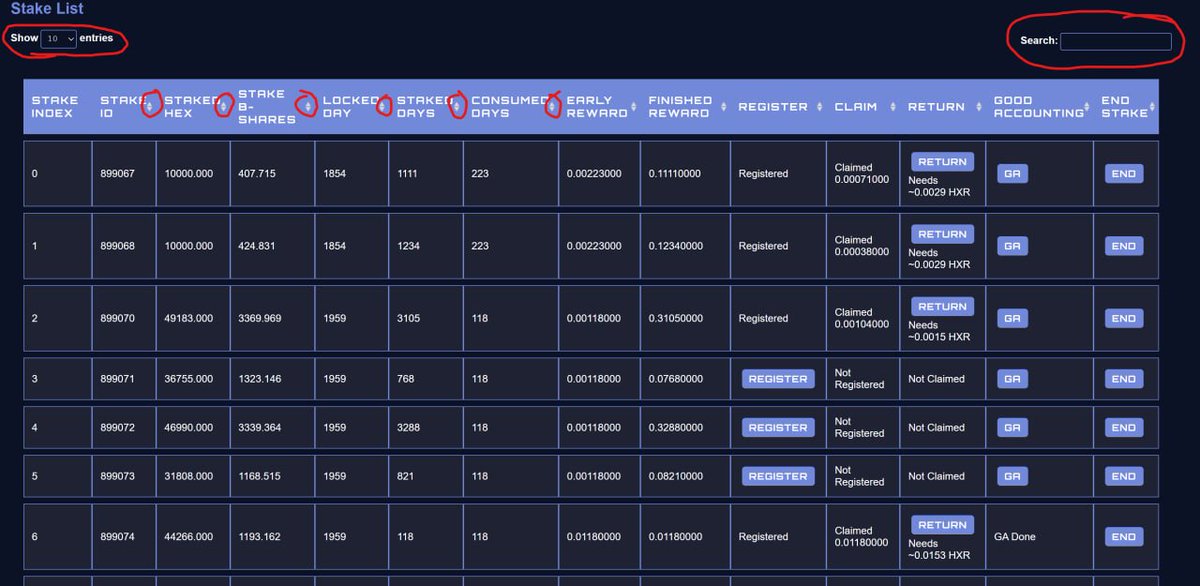Screen dimensions: 1200x586
Task: Sort by Staked Days sort arrows
Action: [457, 107]
